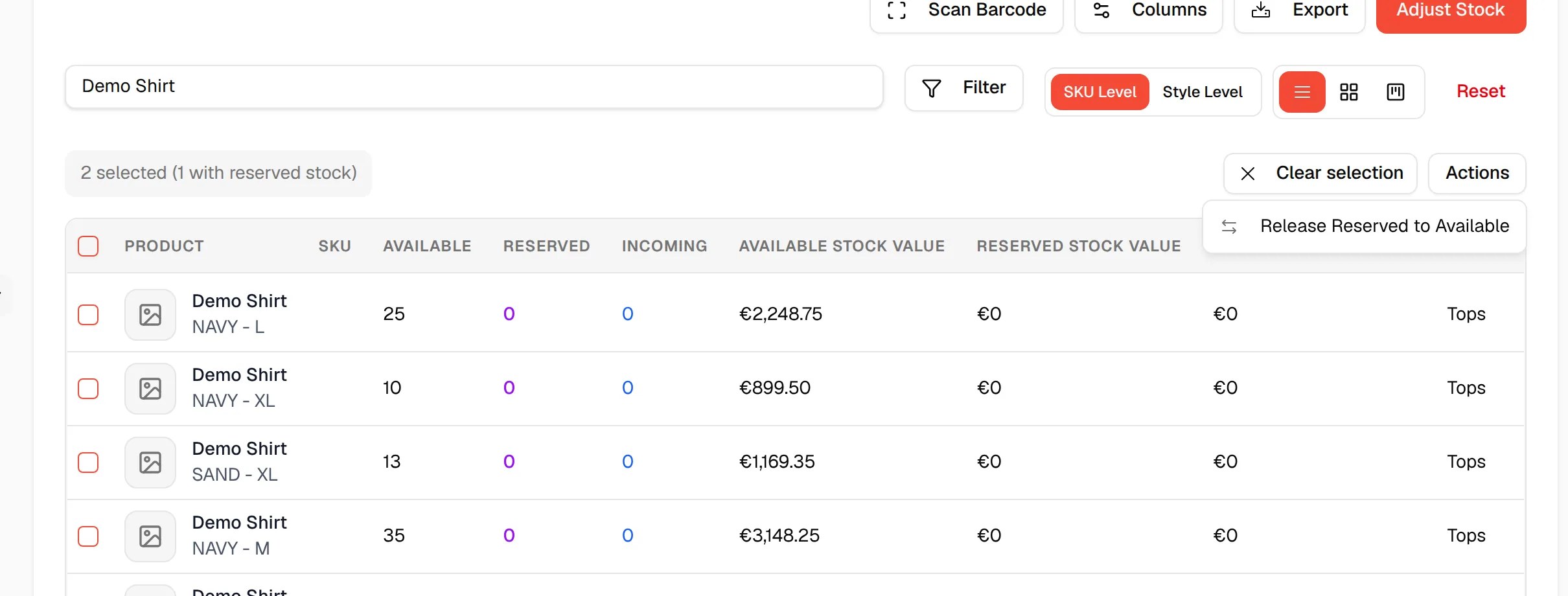Click the €2,248.75 stock value cell

tap(781, 314)
